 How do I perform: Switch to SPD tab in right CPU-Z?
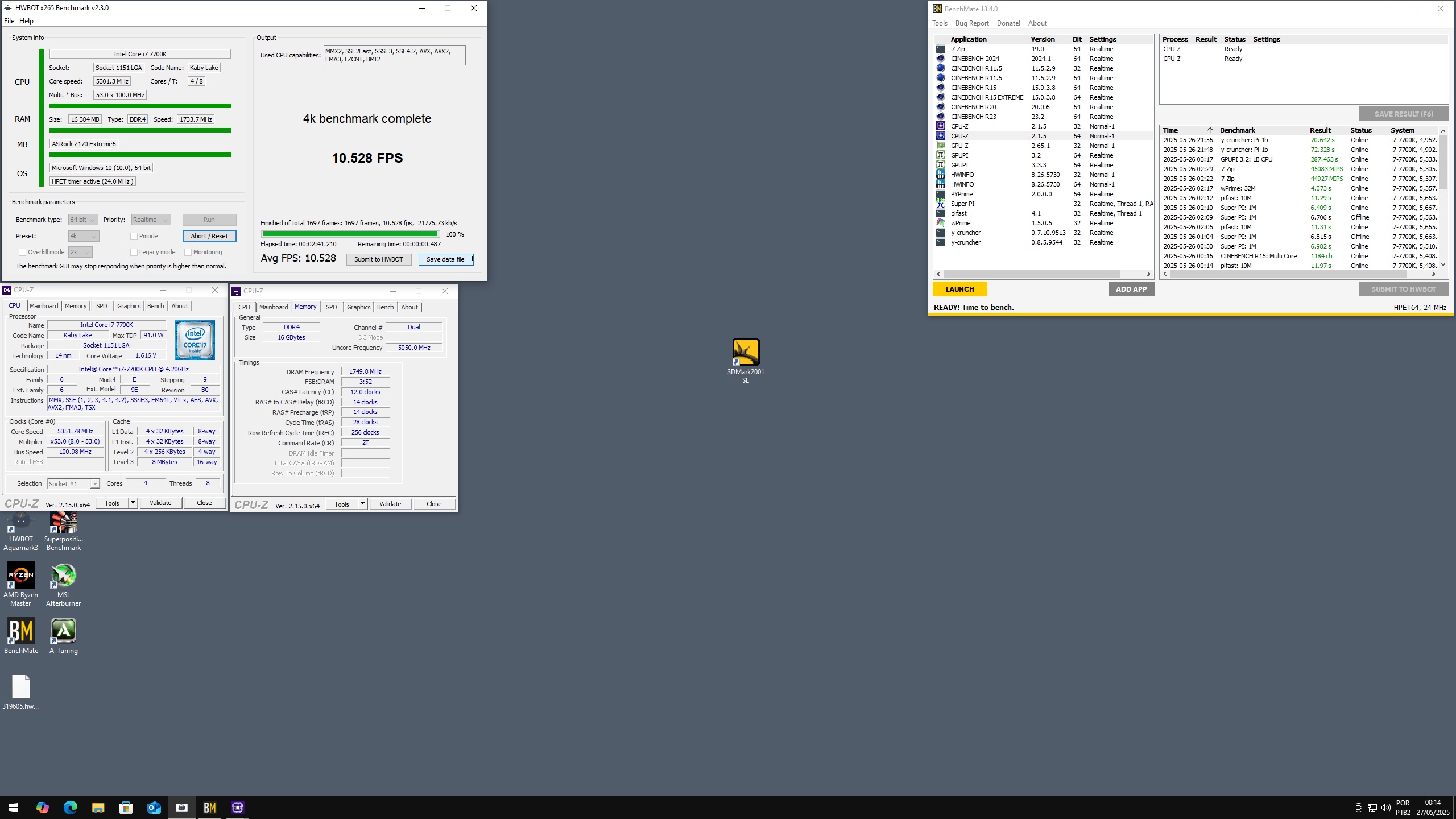[x=332, y=307]
